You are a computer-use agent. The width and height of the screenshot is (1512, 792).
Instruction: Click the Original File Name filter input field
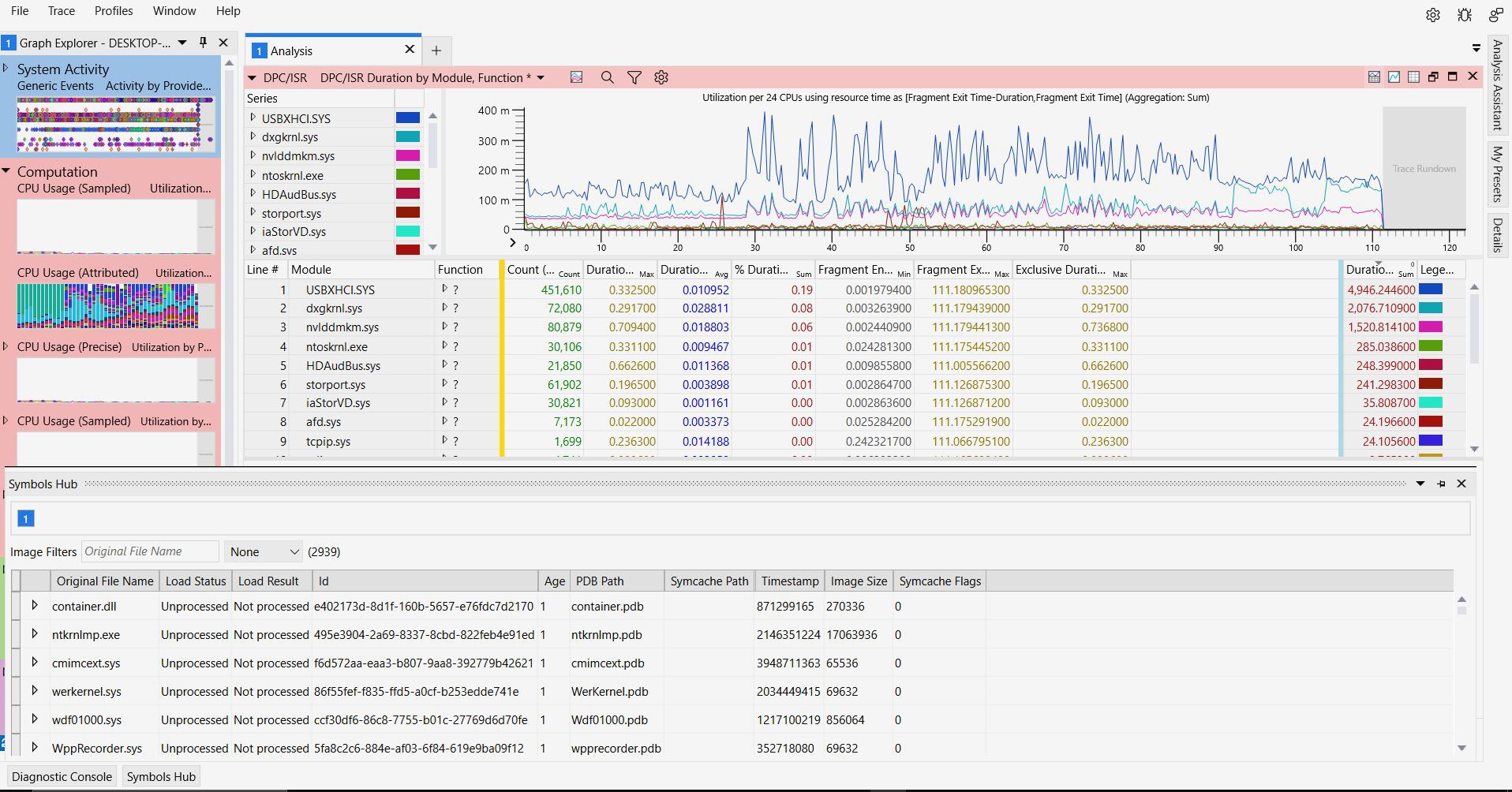[150, 551]
